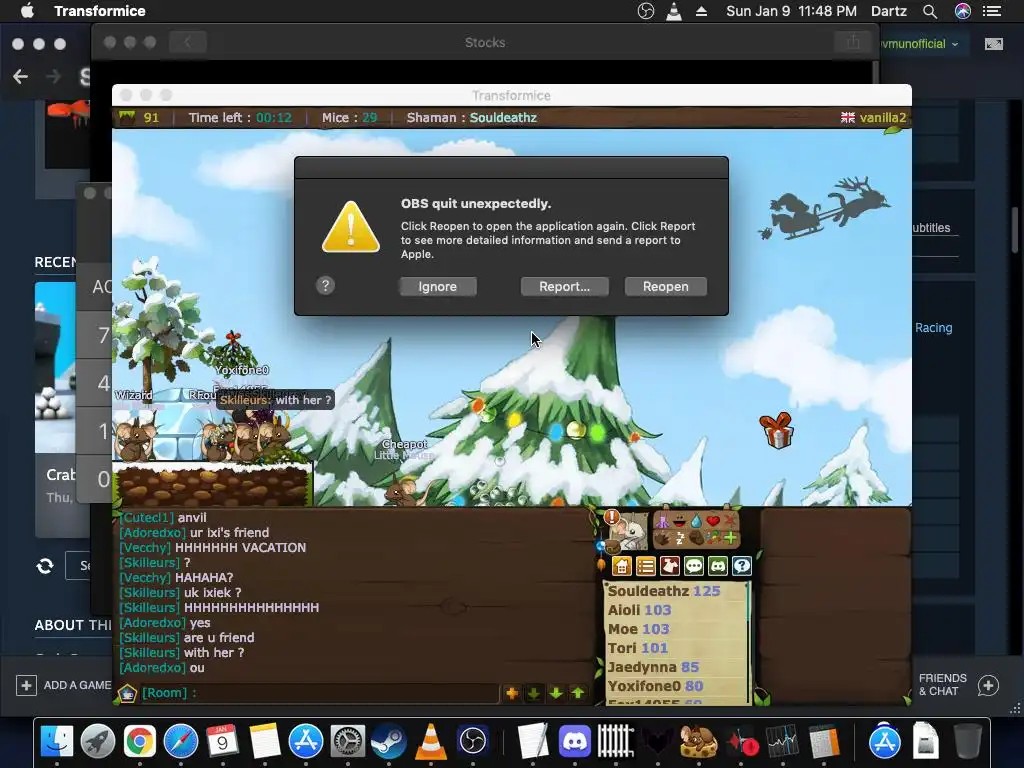
Task: Open System Preferences from the Dock
Action: pyautogui.click(x=347, y=741)
